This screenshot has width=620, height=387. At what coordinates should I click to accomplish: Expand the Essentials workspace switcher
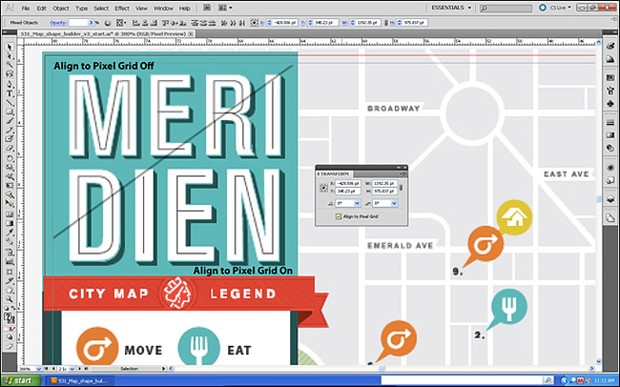tap(451, 8)
